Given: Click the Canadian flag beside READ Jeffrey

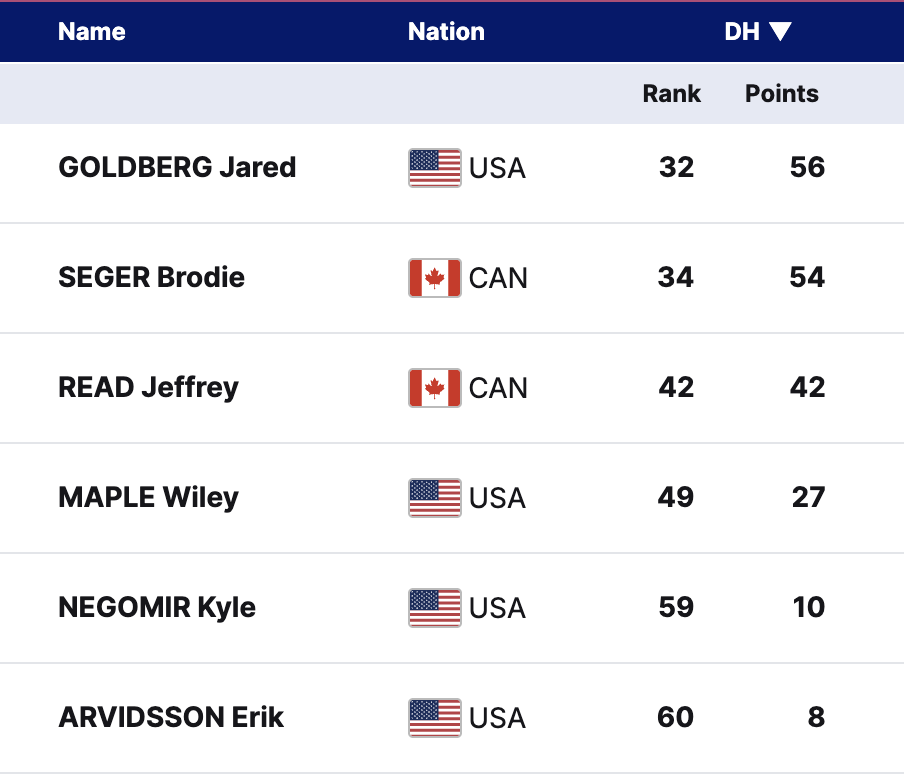Looking at the screenshot, I should pos(434,388).
